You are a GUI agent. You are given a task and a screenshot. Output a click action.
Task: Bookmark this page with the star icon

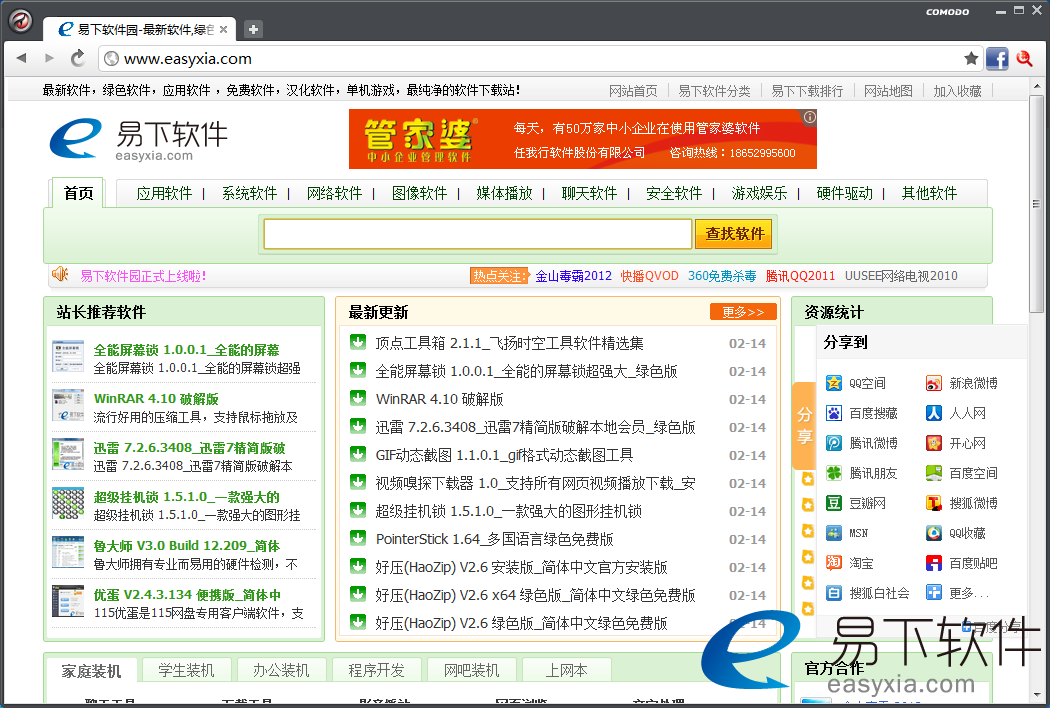coord(971,59)
